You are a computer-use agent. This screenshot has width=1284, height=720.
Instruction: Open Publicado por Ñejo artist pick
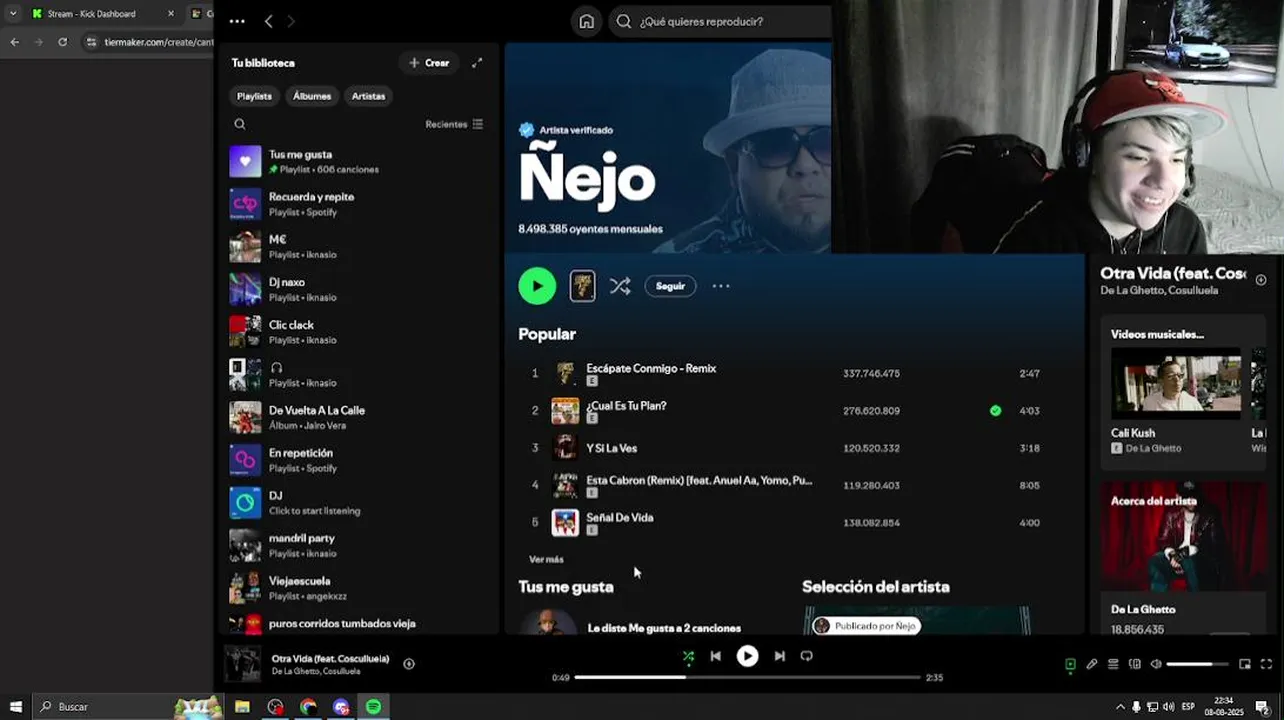tap(865, 626)
